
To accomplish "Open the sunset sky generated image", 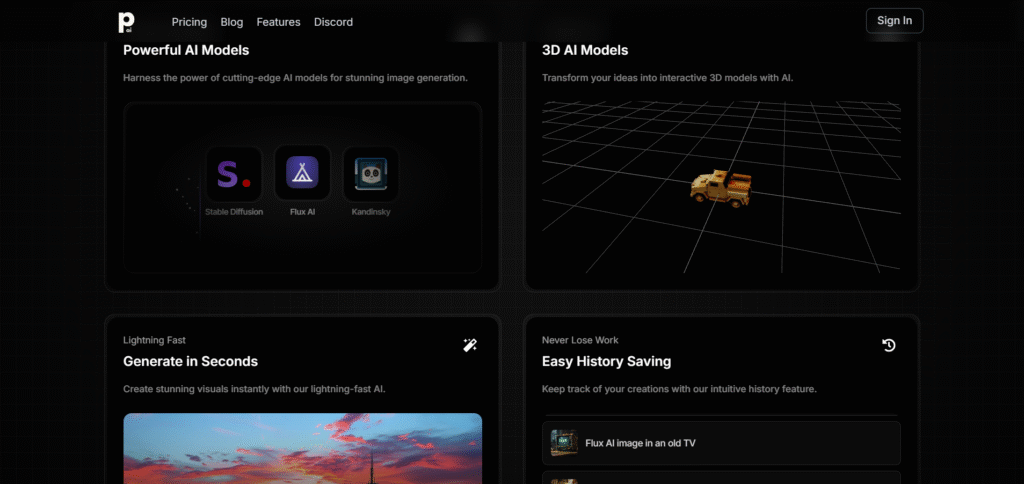I will [303, 449].
